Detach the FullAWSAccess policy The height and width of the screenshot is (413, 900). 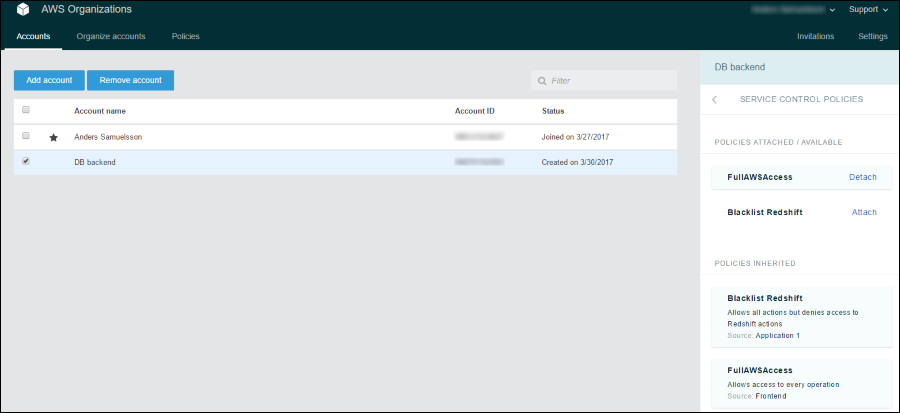pos(863,177)
